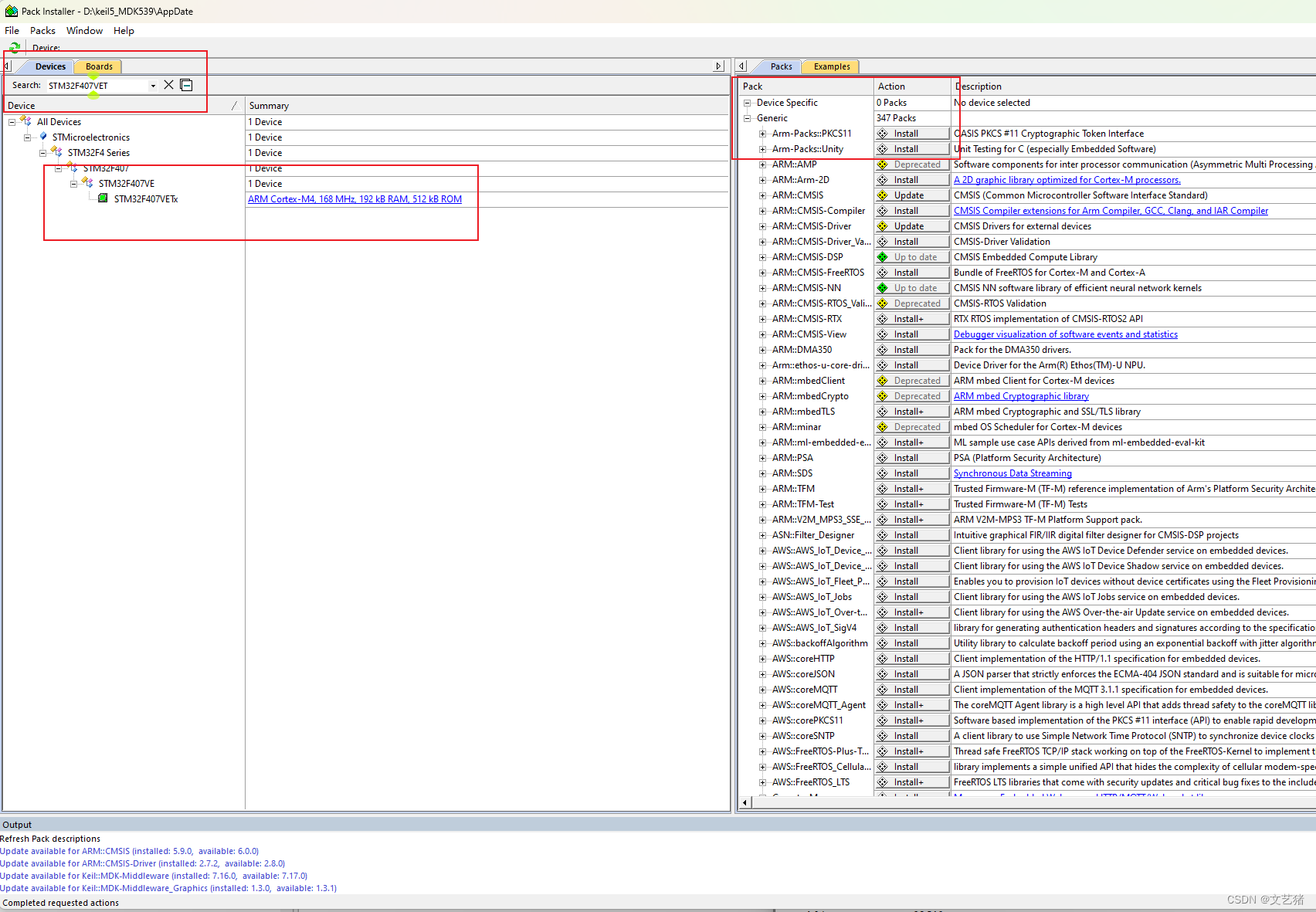Click install icon for AWS::coreJSON row

click(883, 674)
